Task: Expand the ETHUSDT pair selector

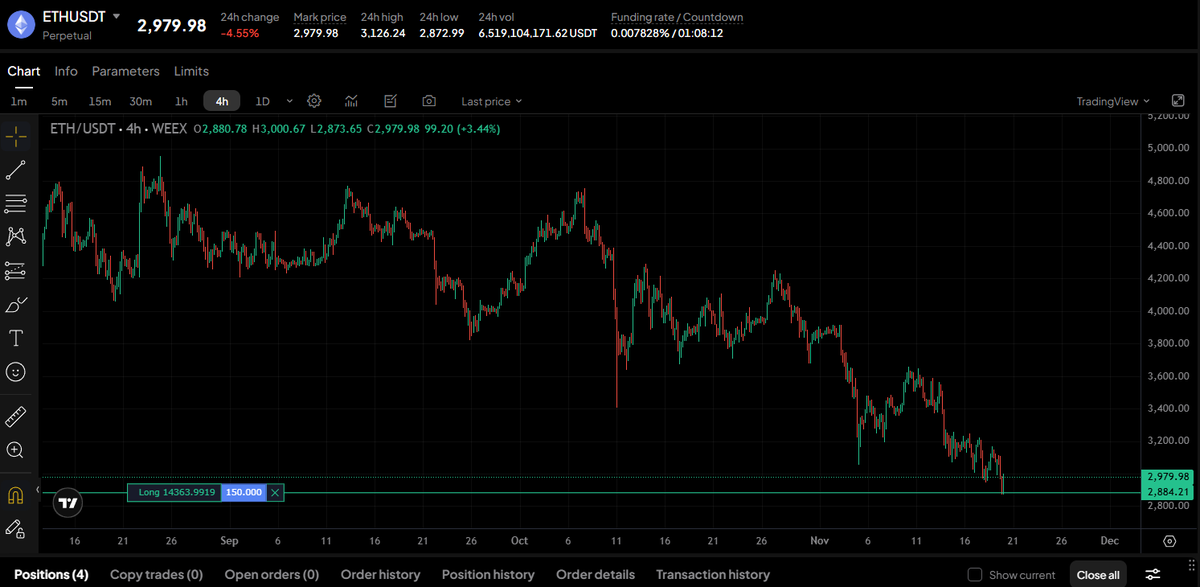Action: point(117,17)
